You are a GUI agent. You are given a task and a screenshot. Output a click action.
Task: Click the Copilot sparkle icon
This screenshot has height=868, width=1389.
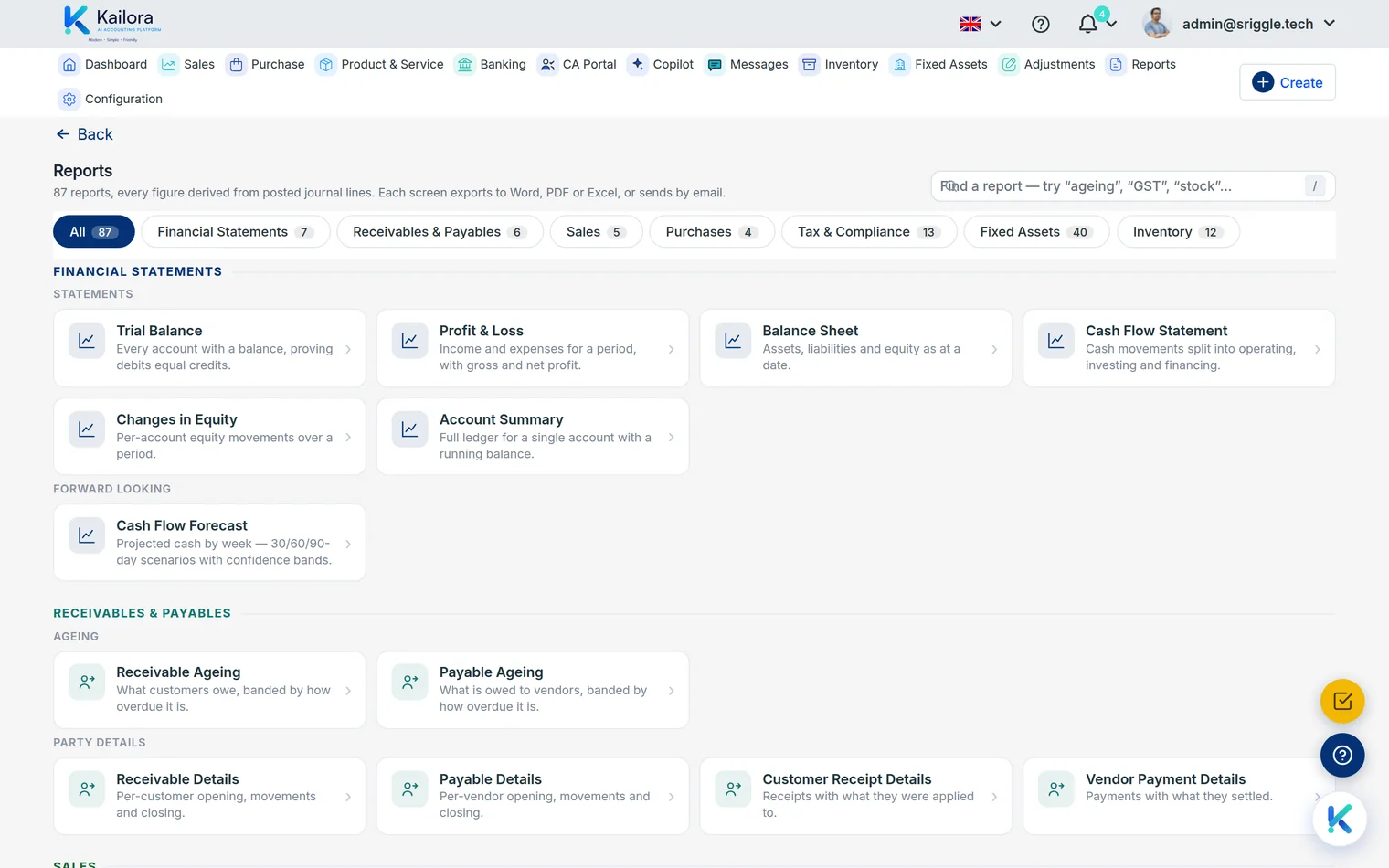coord(638,64)
